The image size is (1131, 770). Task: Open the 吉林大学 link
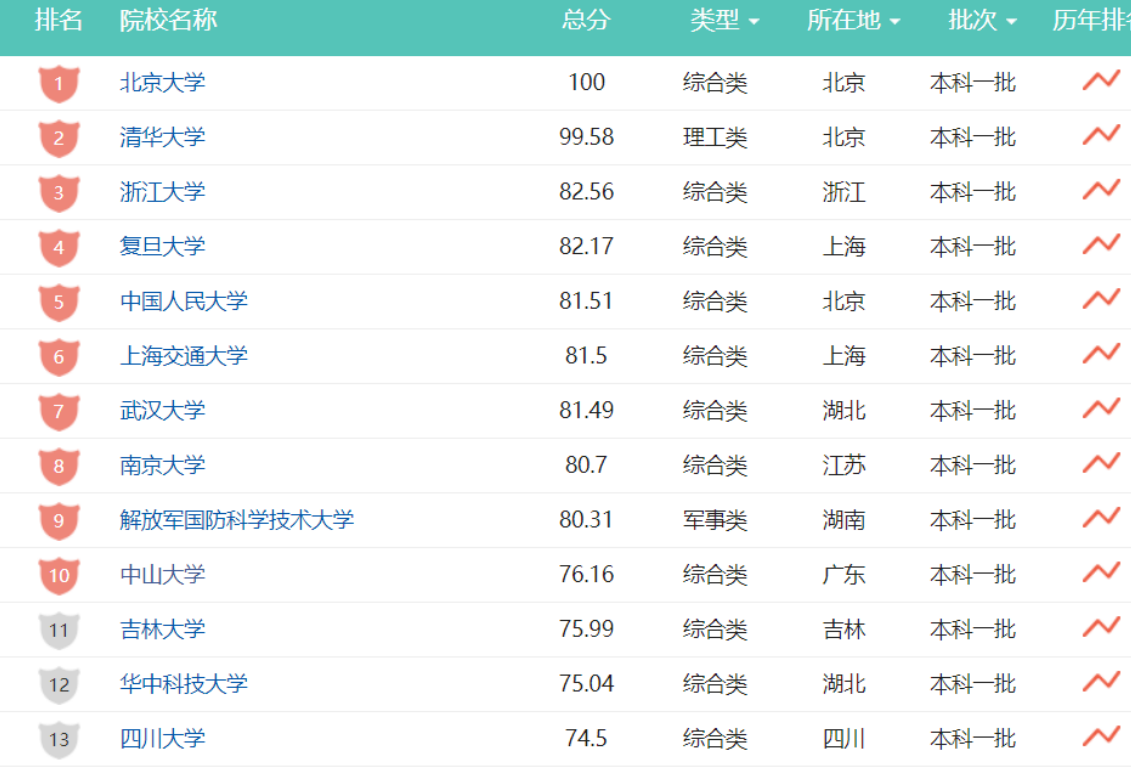pos(162,629)
